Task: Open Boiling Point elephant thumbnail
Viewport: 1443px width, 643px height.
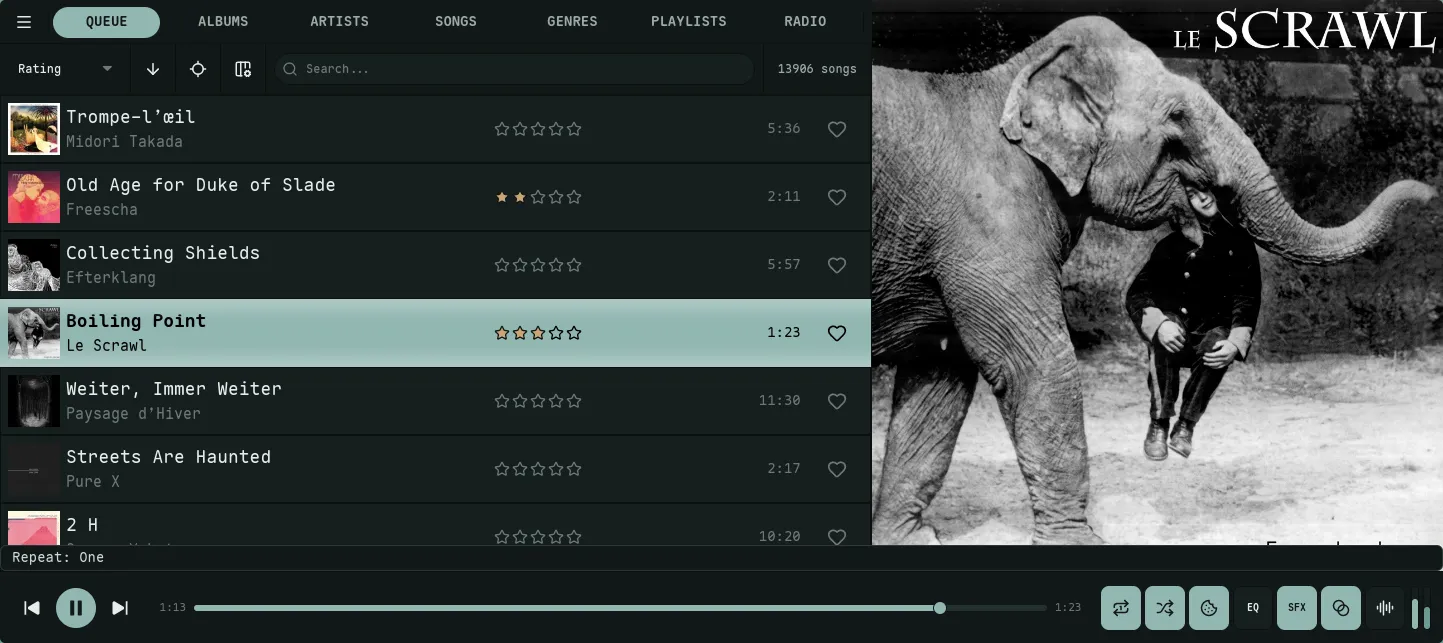Action: 34,333
